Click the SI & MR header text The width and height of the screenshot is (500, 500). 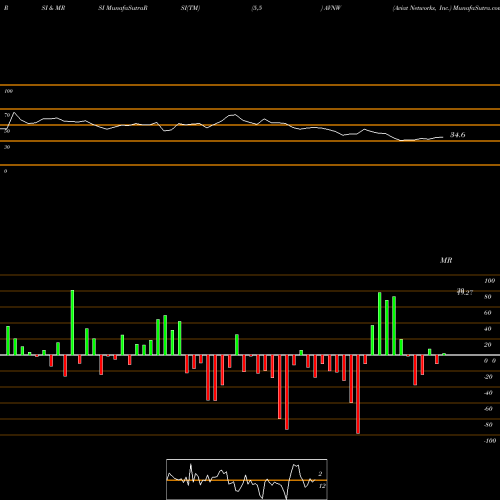pos(53,8)
